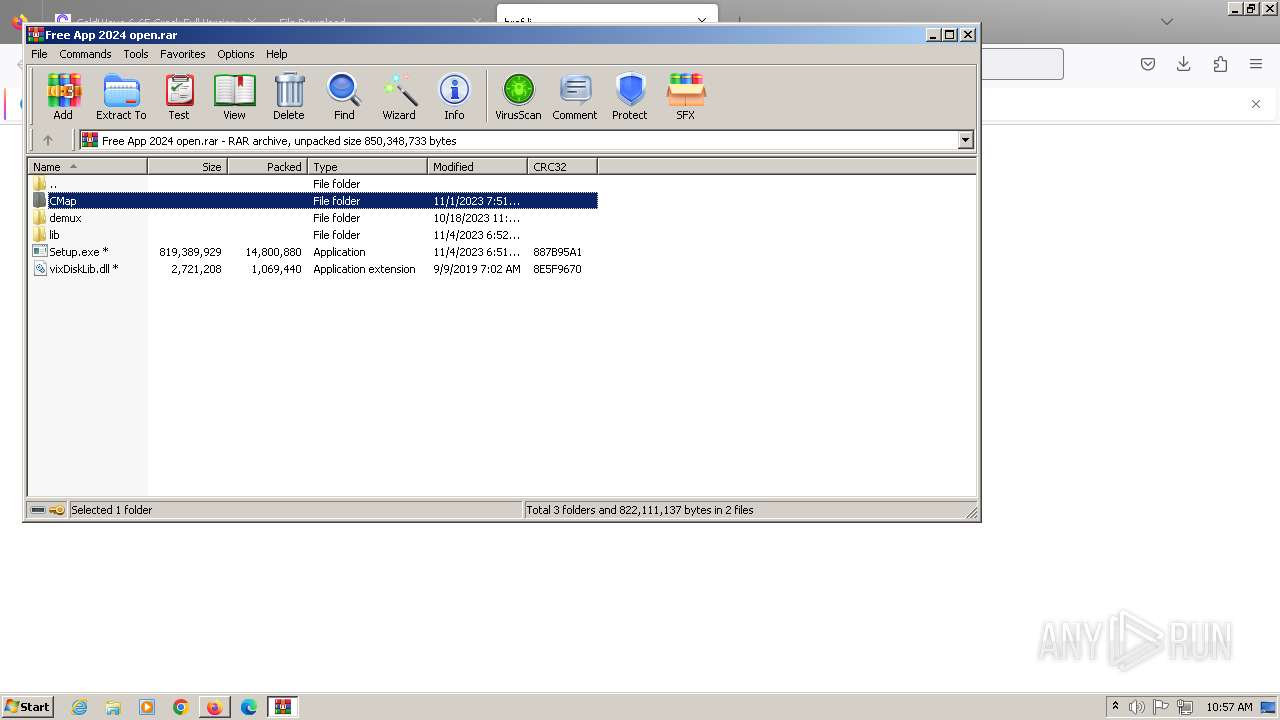Screen dimensions: 1280x720
Task: Open the Windows Start button
Action: 27,706
